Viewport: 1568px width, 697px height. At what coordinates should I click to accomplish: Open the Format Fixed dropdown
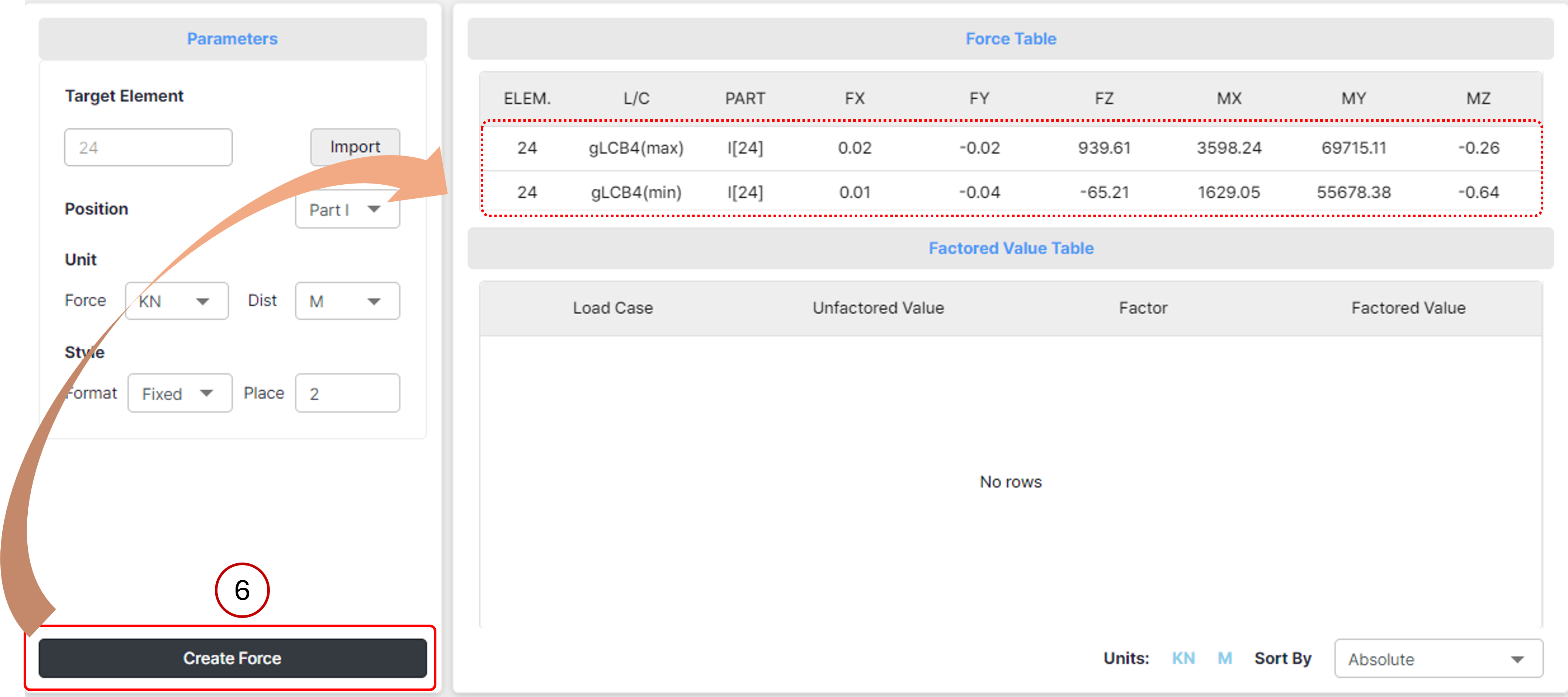click(179, 393)
